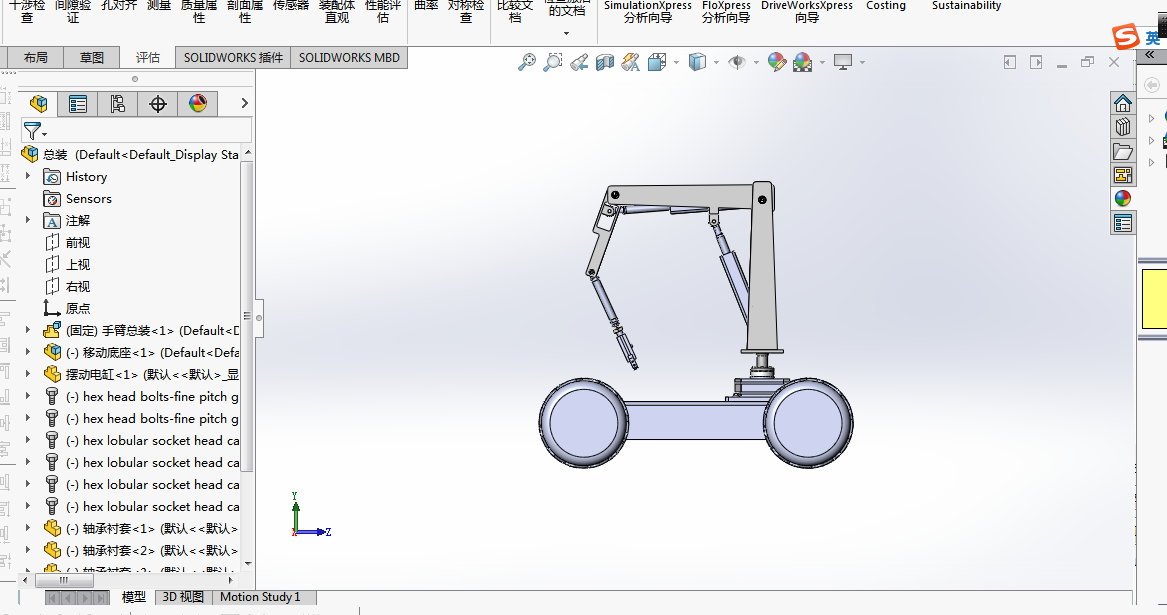Select 总装 top-level assembly node
Image resolution: width=1167 pixels, height=615 pixels.
tap(130, 155)
